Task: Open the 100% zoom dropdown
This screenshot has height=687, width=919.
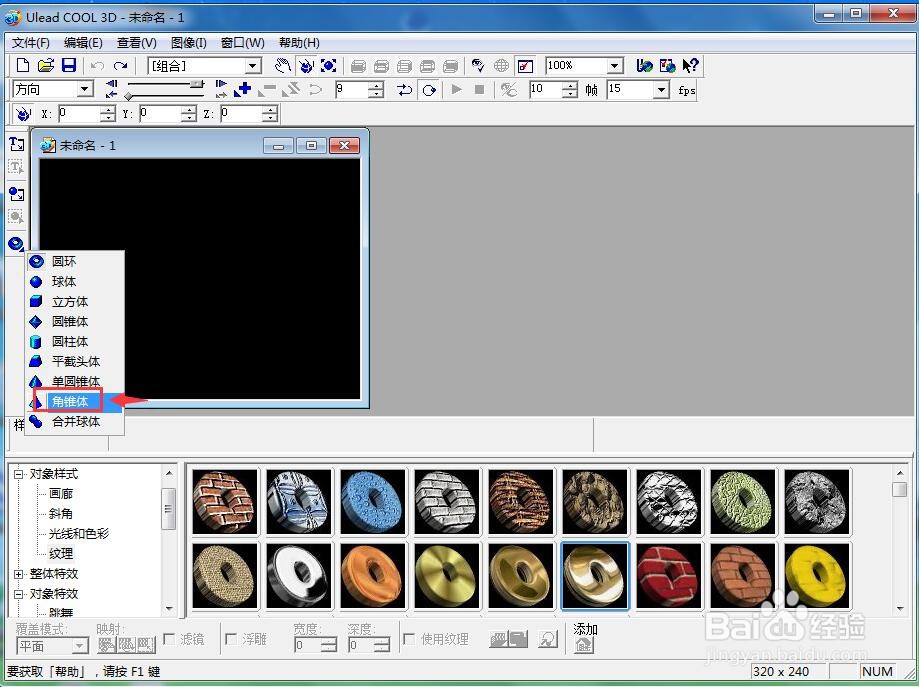Action: [614, 66]
